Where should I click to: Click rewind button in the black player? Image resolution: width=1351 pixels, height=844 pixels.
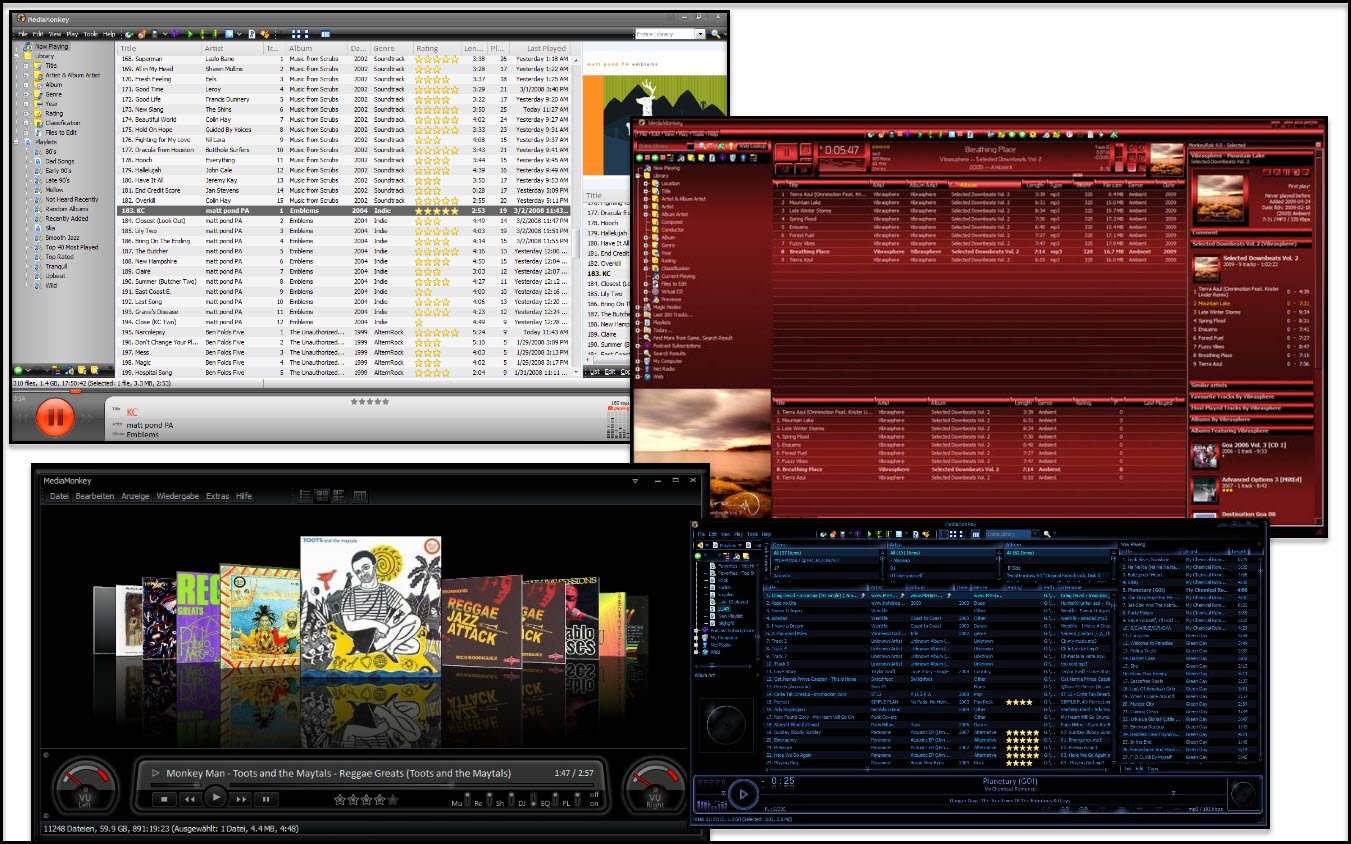coord(190,799)
